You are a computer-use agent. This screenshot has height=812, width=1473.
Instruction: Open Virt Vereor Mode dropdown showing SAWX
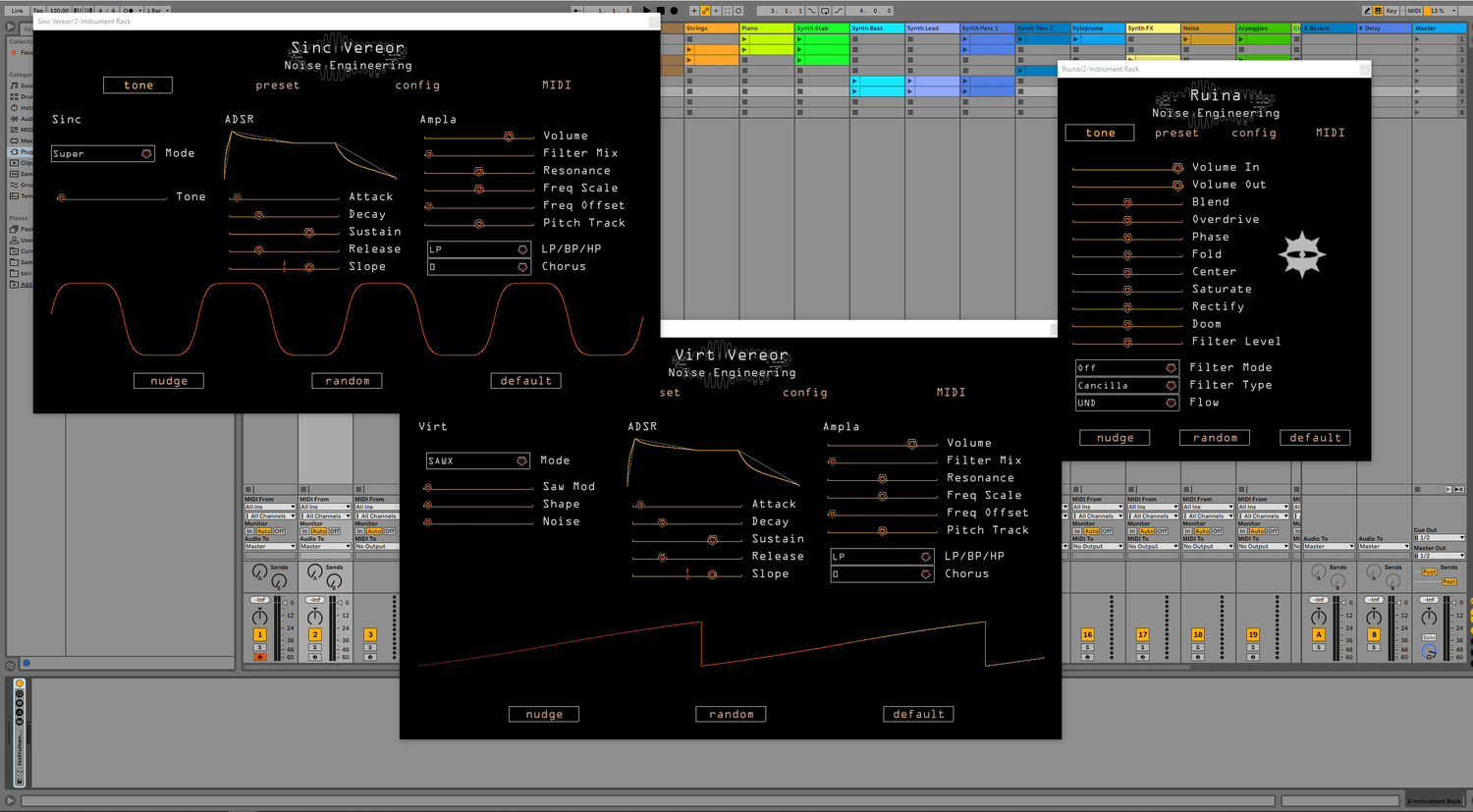click(477, 460)
